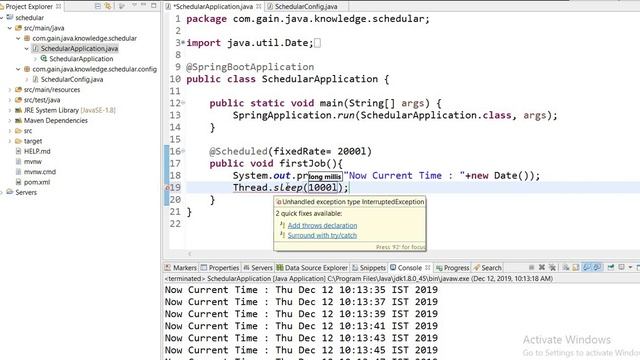
Task: Open the Servers tab in bottom panel
Action: click(x=258, y=268)
